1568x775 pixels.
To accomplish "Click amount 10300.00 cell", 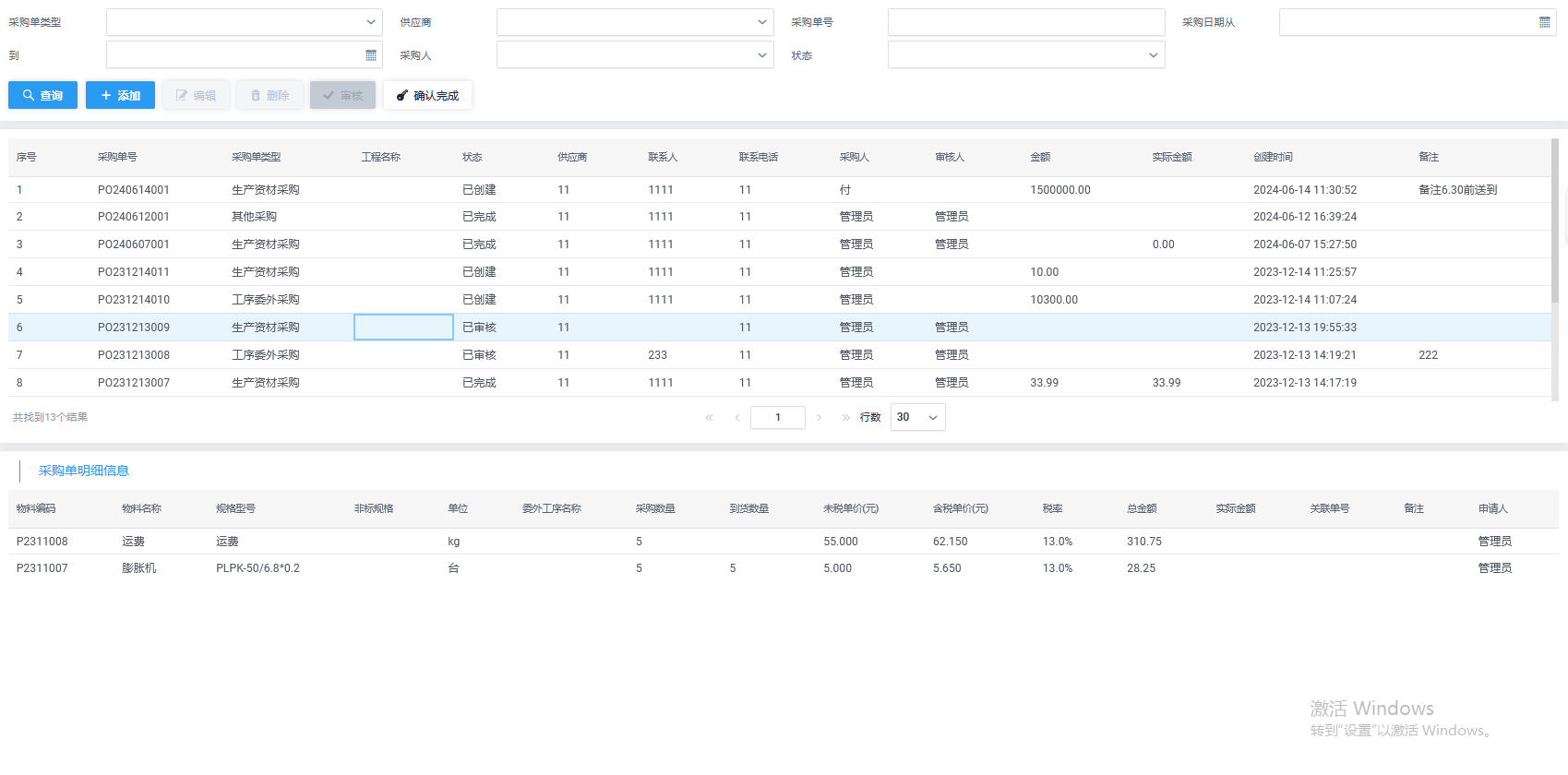I will (1054, 300).
